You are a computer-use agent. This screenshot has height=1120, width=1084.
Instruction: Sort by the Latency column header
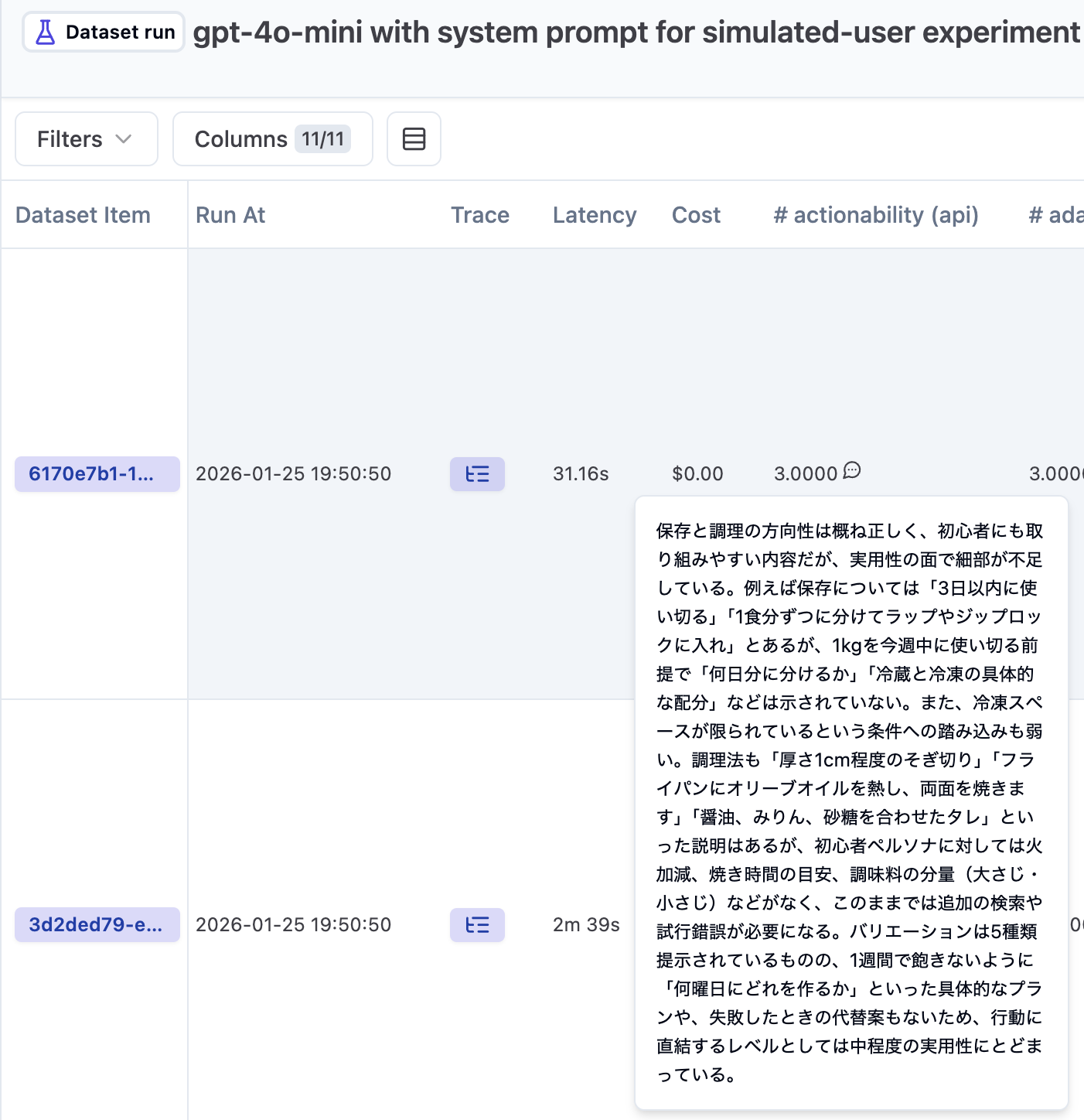[x=594, y=215]
